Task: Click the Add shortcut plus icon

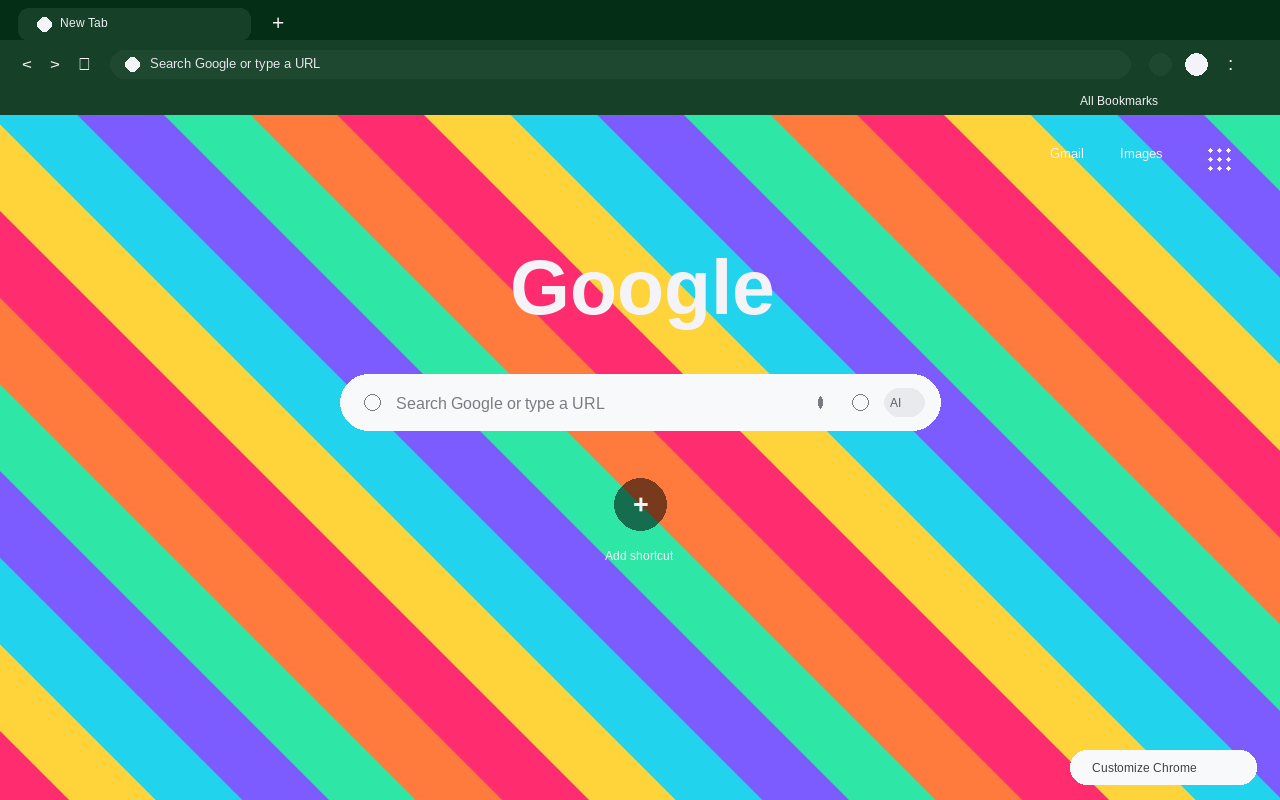Action: coord(640,504)
